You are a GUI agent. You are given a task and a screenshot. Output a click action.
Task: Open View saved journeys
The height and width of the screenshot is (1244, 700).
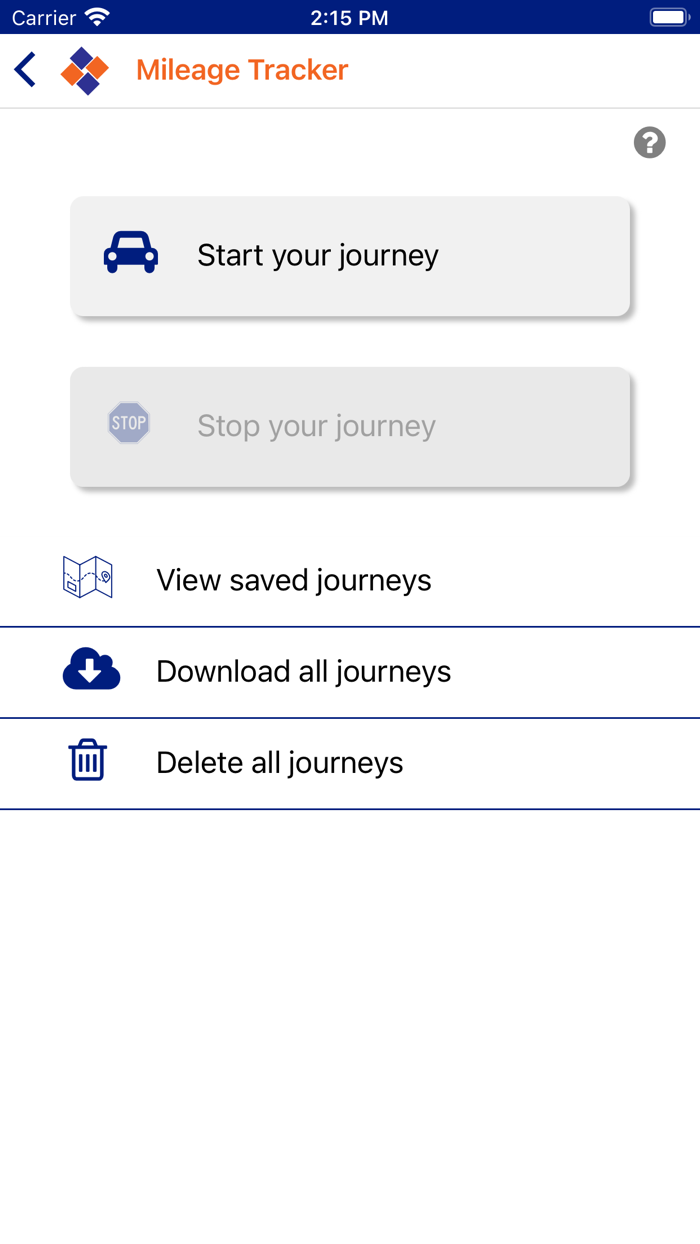pos(294,580)
